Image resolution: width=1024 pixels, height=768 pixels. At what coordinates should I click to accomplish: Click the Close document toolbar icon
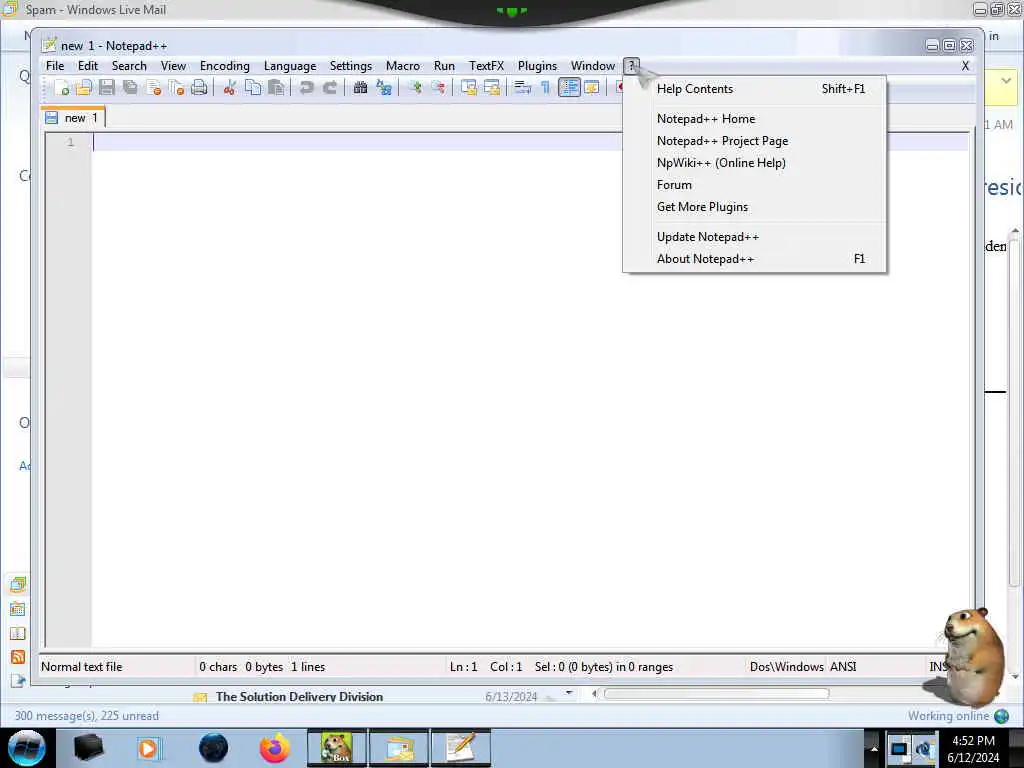coord(153,87)
